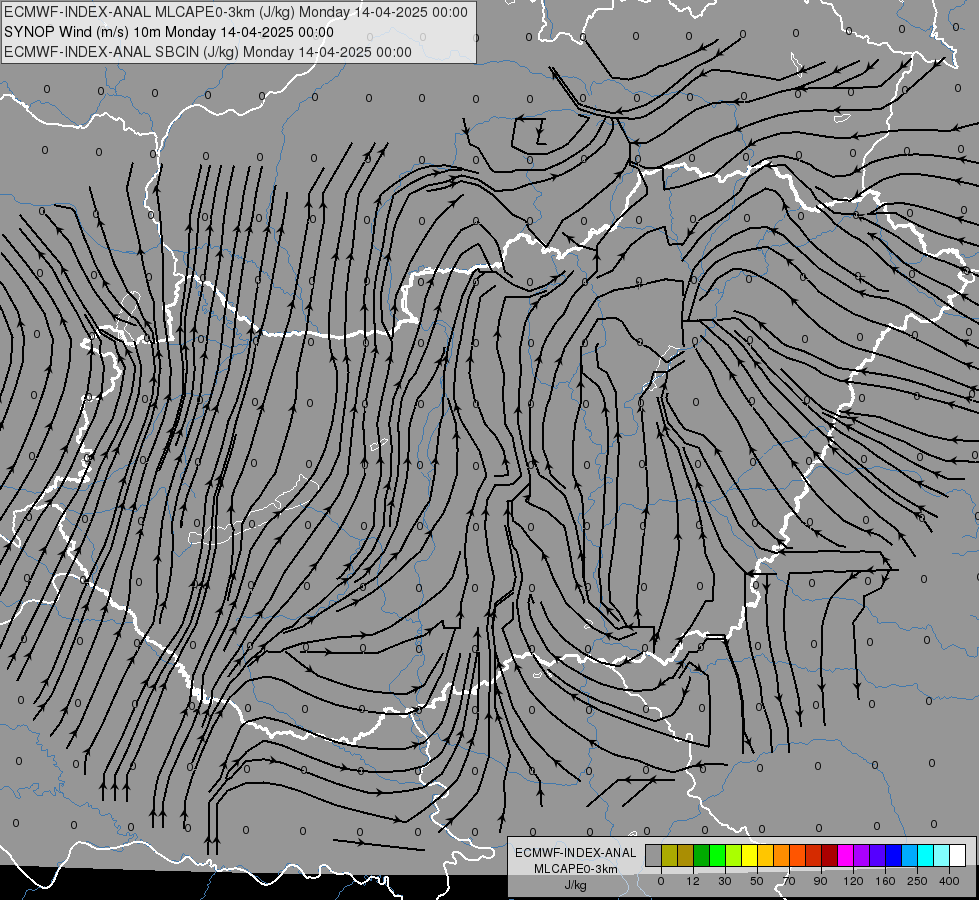
Task: Select the yellow-green legend swatch
Action: click(x=734, y=855)
